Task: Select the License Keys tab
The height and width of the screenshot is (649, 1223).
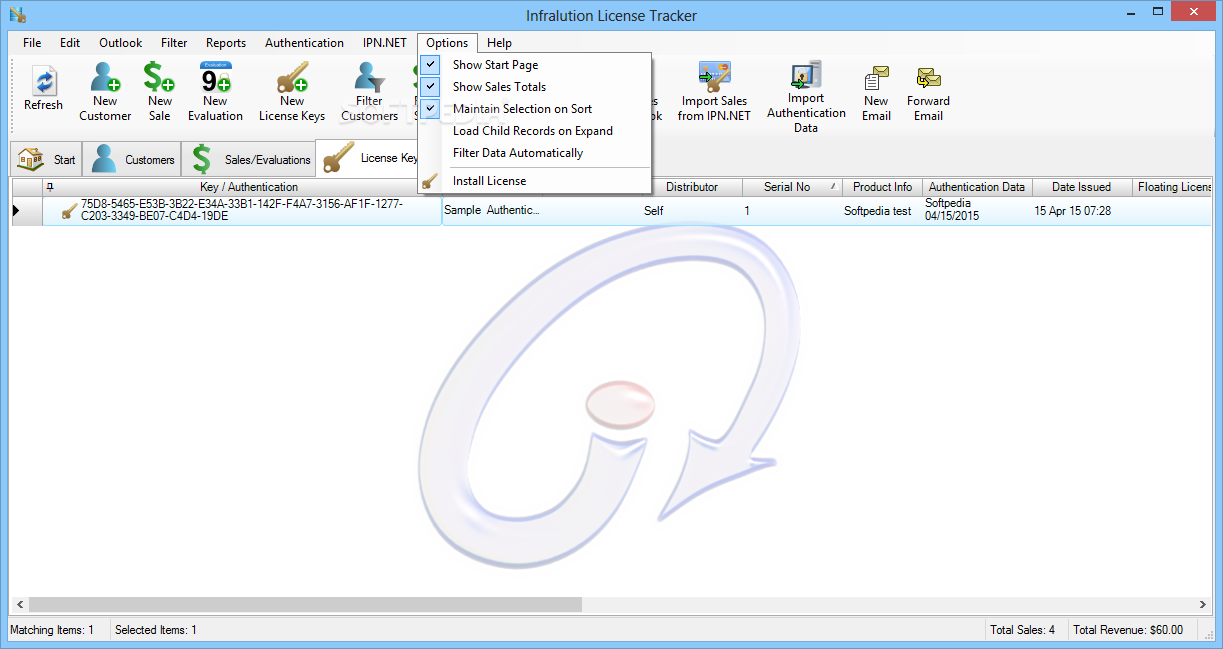Action: pyautogui.click(x=368, y=158)
